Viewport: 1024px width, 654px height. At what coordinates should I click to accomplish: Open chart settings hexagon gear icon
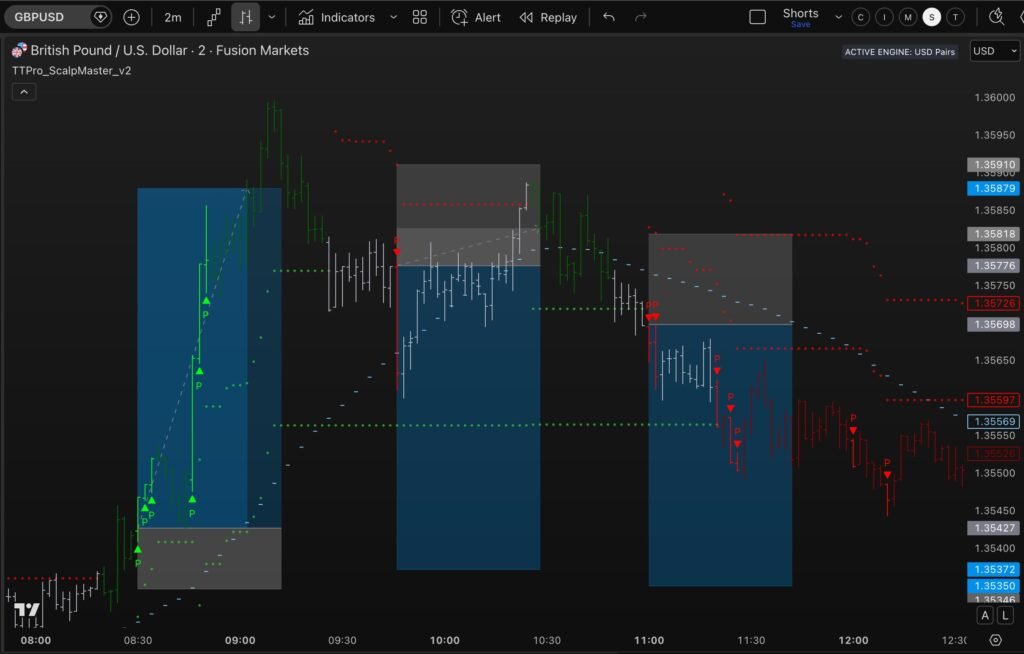point(995,640)
